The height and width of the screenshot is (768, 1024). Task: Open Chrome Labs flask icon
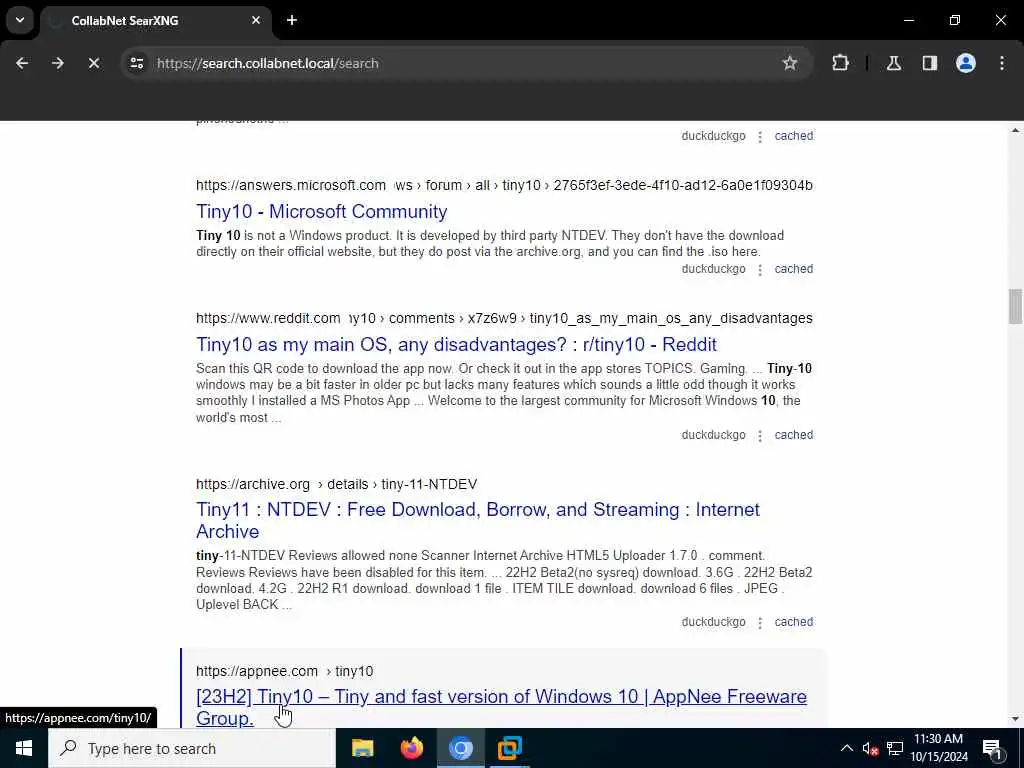(893, 63)
